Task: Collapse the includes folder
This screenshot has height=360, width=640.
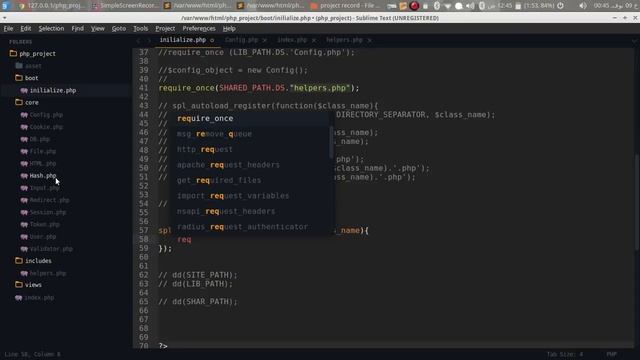Action: (33, 261)
